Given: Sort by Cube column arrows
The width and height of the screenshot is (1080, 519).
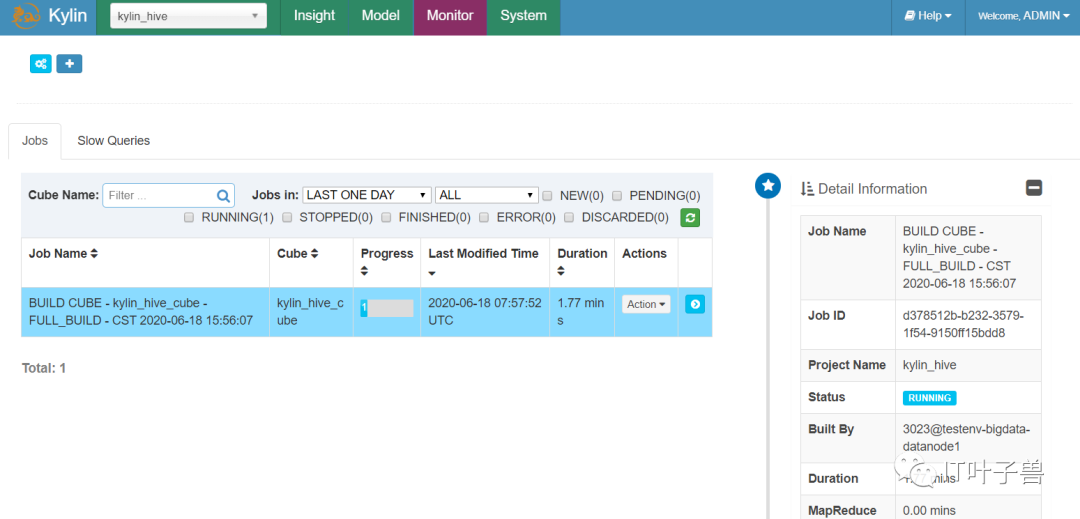Looking at the screenshot, I should (315, 254).
